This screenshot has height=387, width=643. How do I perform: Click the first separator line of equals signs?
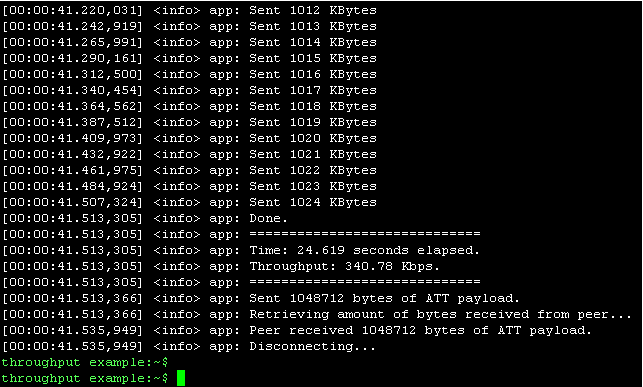[365, 234]
